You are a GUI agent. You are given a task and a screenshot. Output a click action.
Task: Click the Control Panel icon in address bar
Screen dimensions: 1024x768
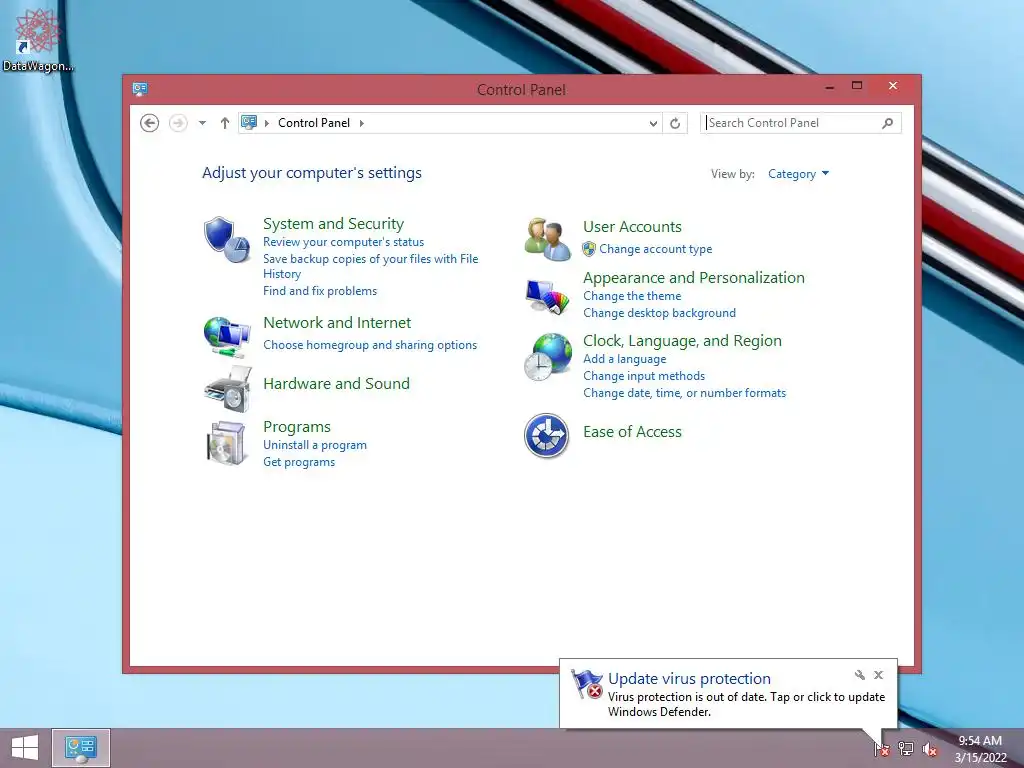point(249,122)
